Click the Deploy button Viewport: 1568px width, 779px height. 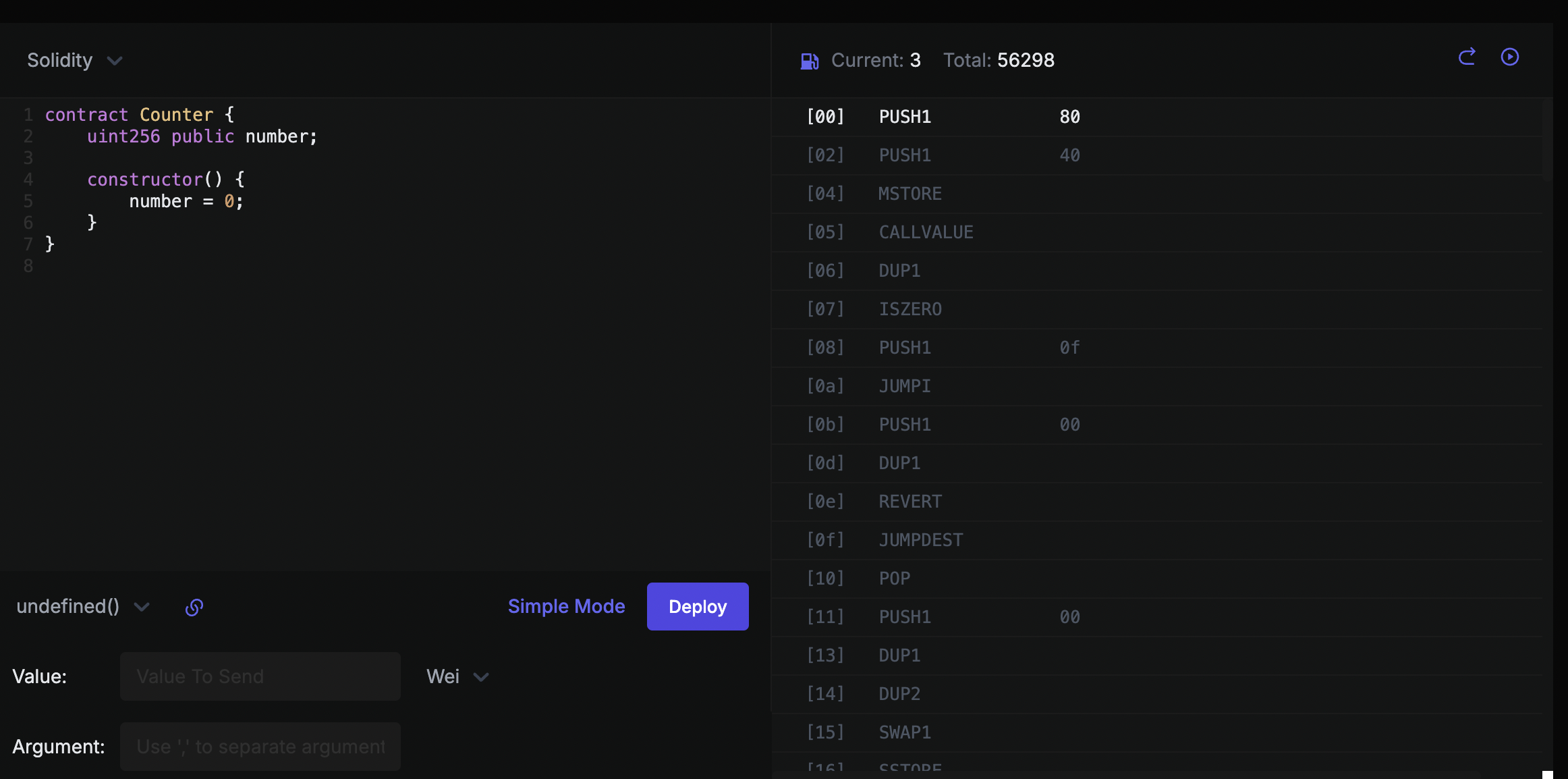(x=698, y=606)
